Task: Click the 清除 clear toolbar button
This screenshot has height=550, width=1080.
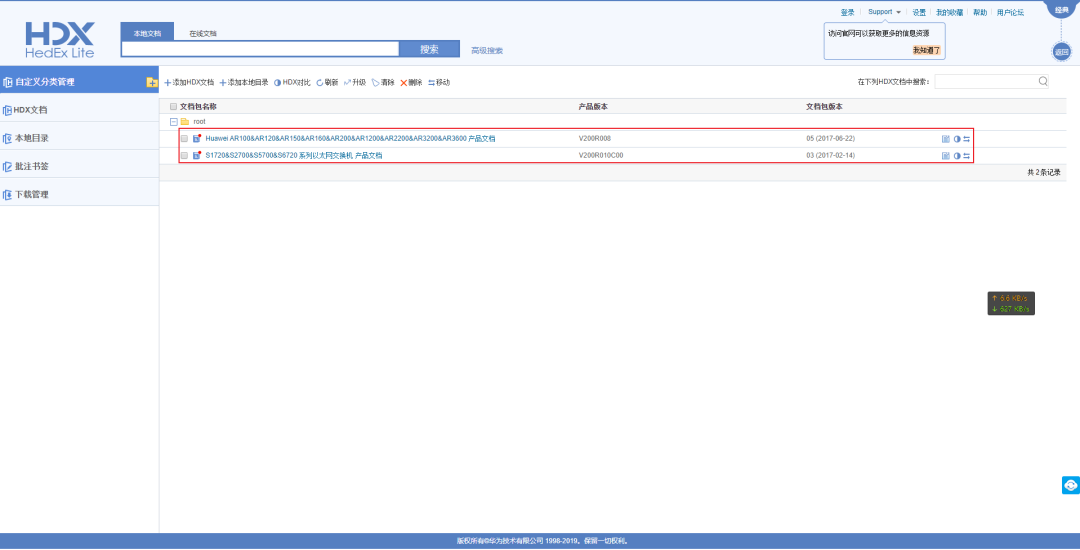Action: pyautogui.click(x=383, y=83)
